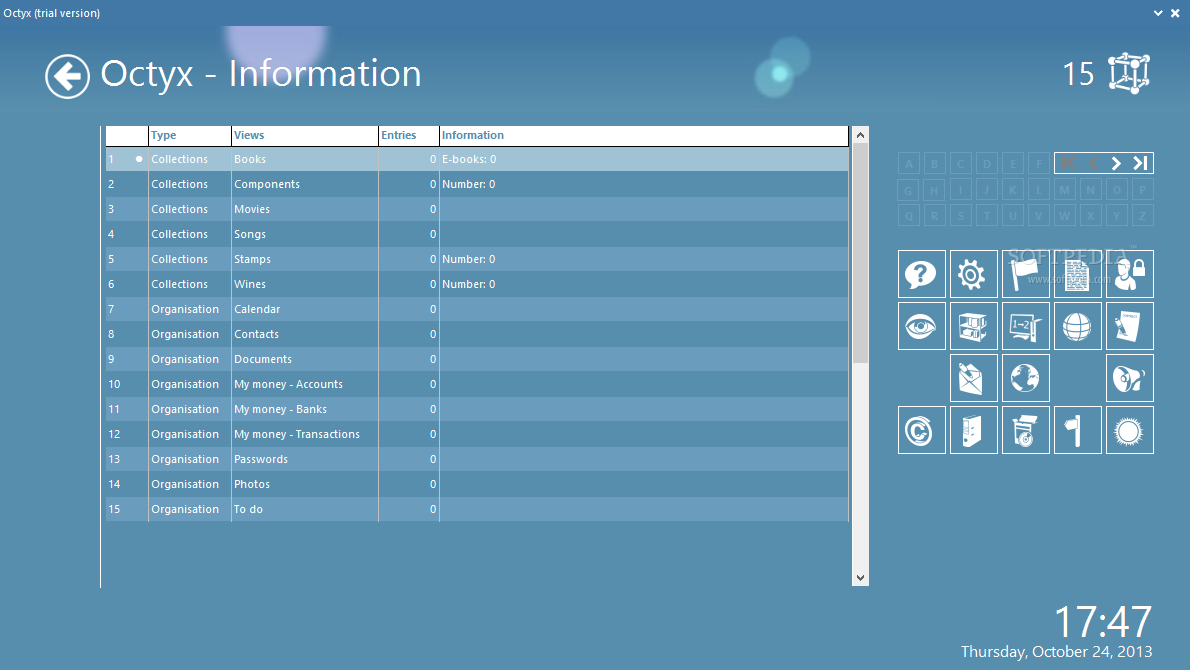Select My money - Accounts row
Screen dimensions: 1190x670
click(477, 385)
